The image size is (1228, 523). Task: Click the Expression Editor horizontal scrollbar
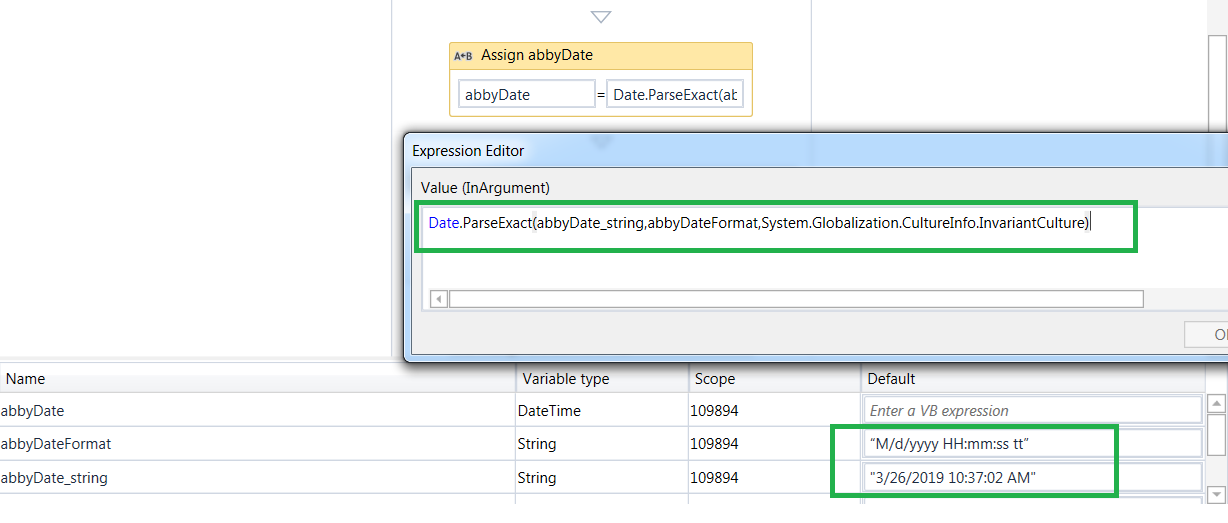(x=796, y=299)
